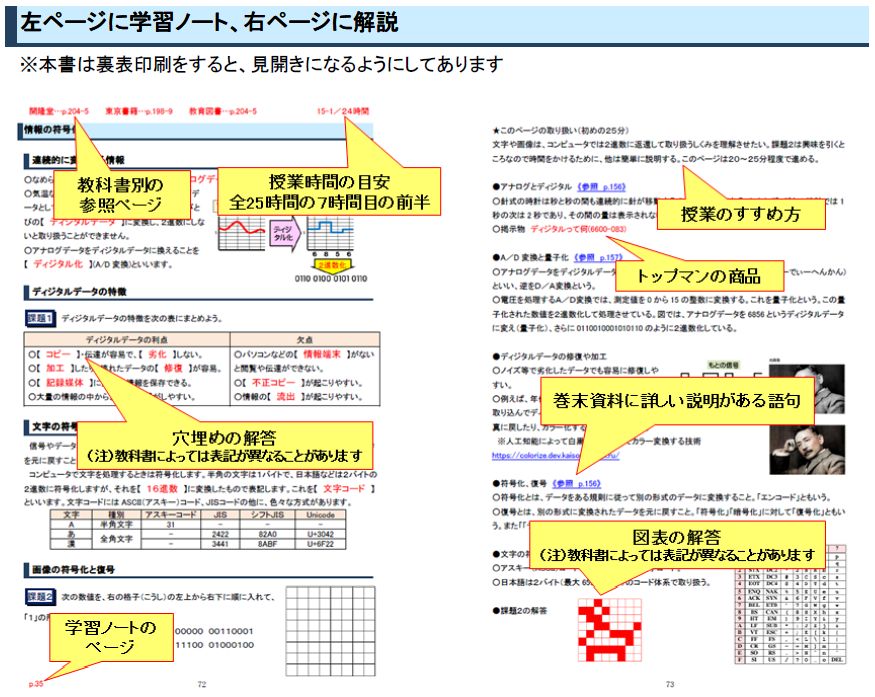Click the heading ★このページの取り扱い(初めの25分)
The image size is (875, 697).
click(x=560, y=131)
